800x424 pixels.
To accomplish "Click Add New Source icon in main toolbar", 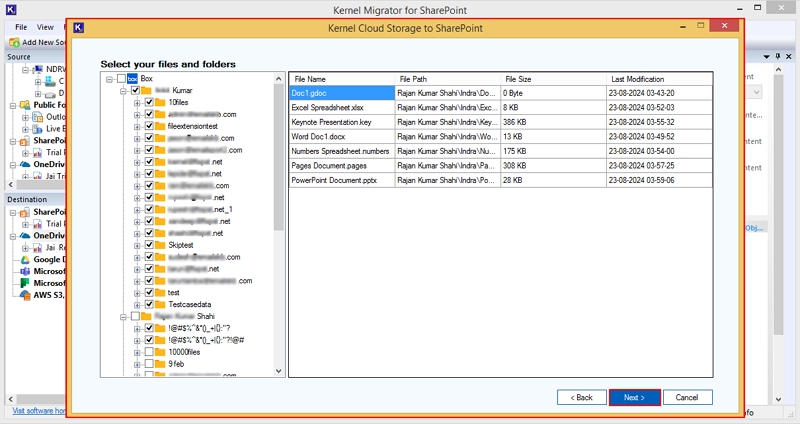I will click(14, 42).
